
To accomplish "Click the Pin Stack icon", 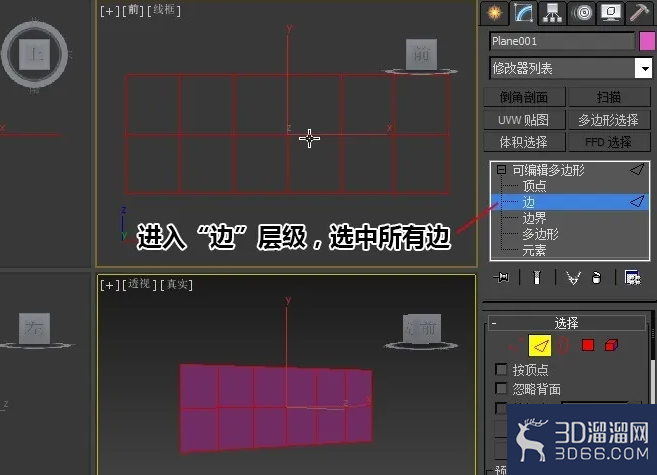I will (502, 277).
